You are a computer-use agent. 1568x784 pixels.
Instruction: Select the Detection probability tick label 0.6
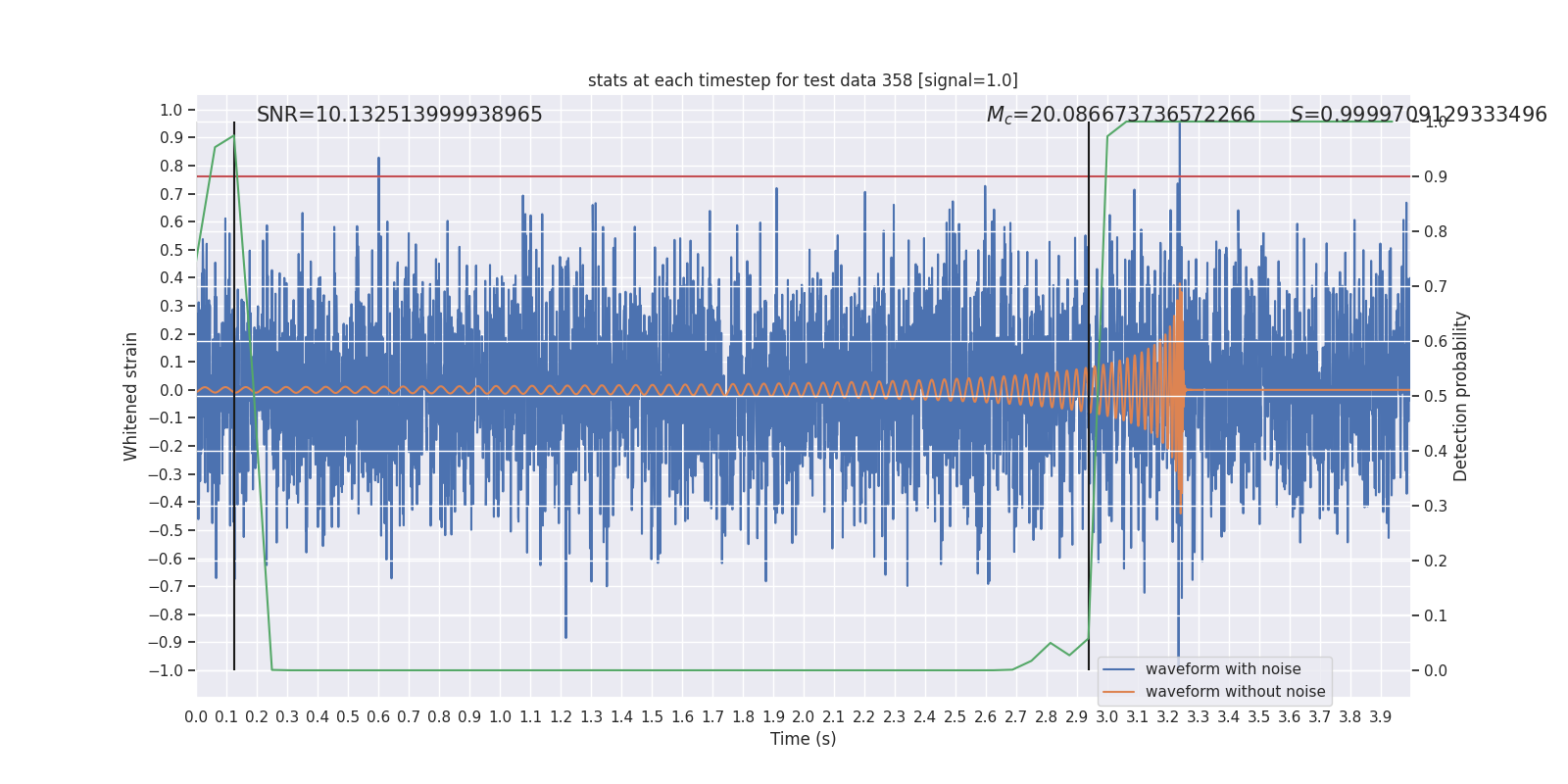1436,341
